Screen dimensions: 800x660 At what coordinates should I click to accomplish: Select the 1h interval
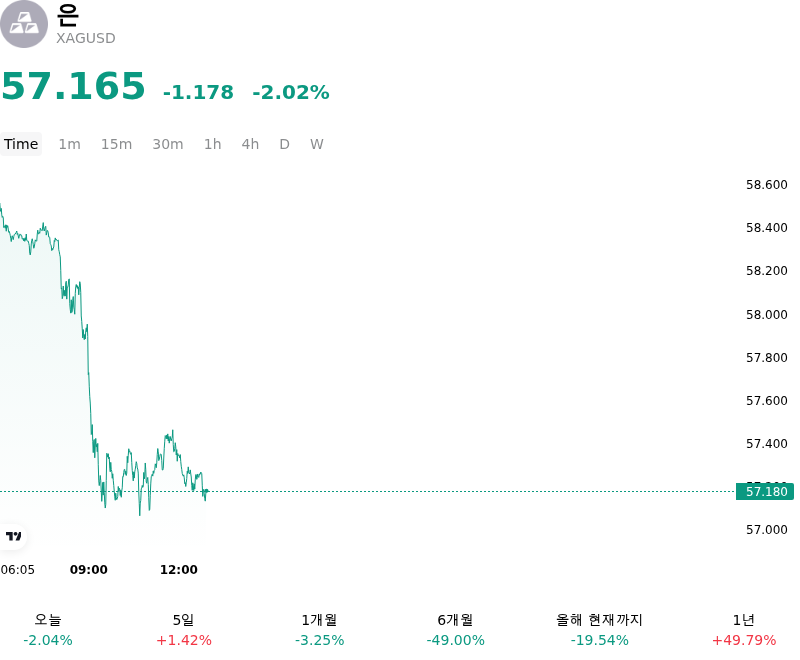pos(212,144)
